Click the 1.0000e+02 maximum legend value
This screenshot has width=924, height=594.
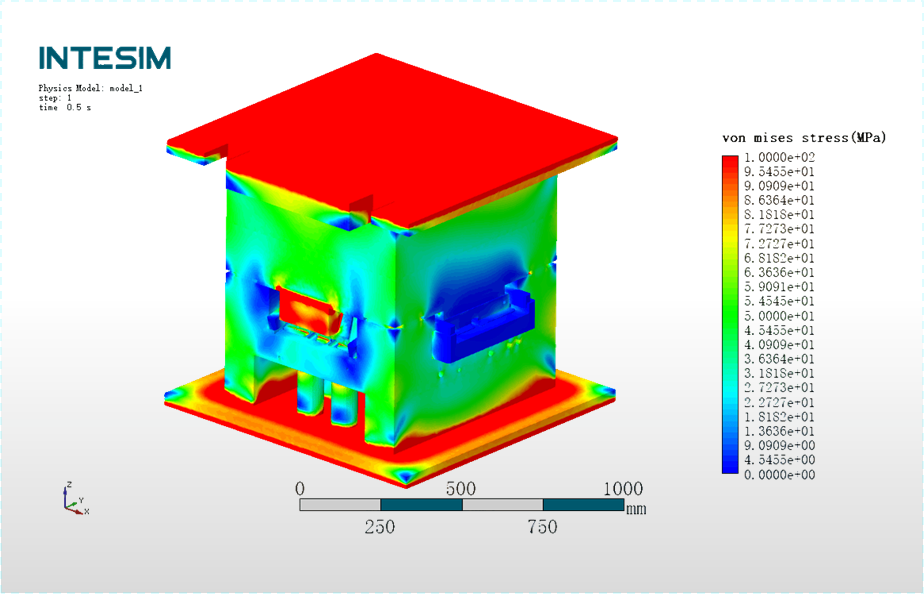point(779,157)
